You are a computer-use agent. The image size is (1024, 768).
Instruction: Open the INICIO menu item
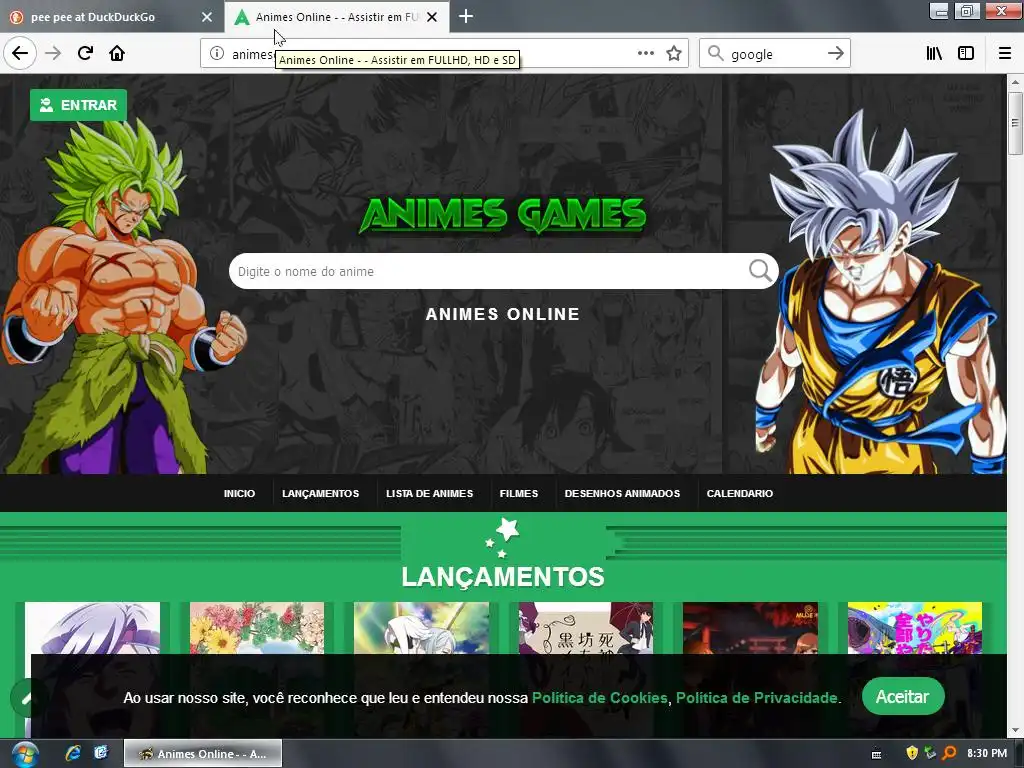click(x=239, y=493)
